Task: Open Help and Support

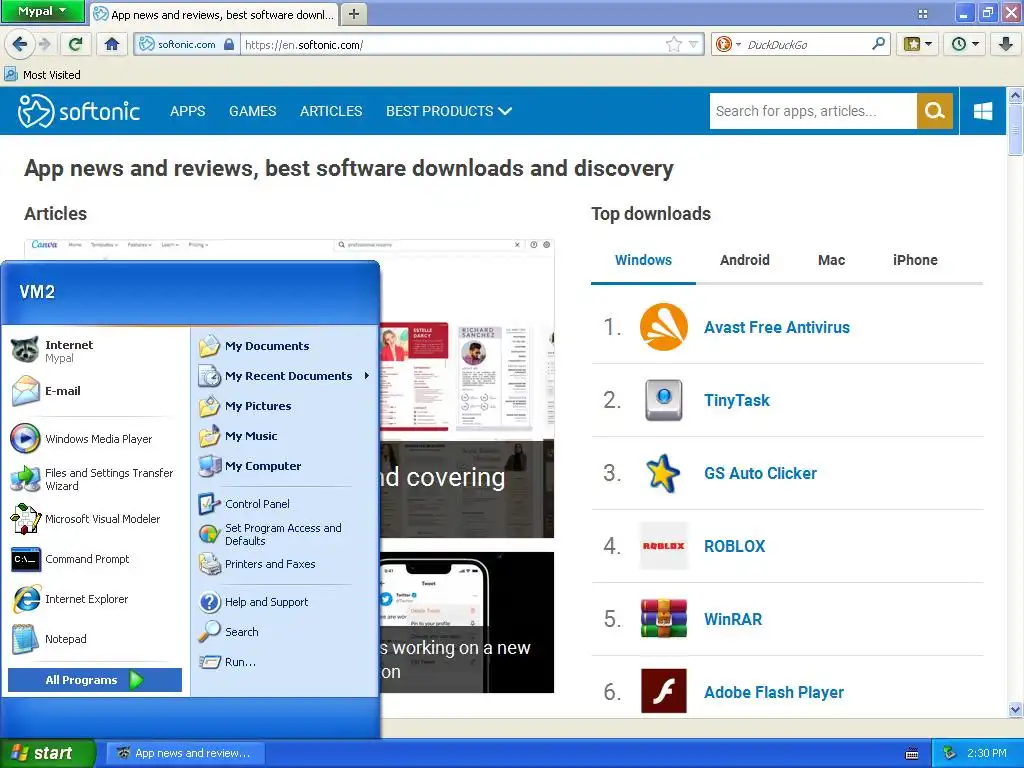Action: click(x=266, y=601)
